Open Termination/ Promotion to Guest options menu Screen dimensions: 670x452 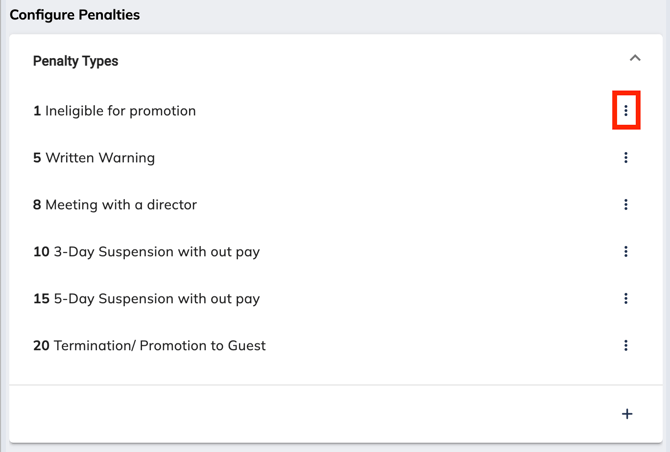626,345
